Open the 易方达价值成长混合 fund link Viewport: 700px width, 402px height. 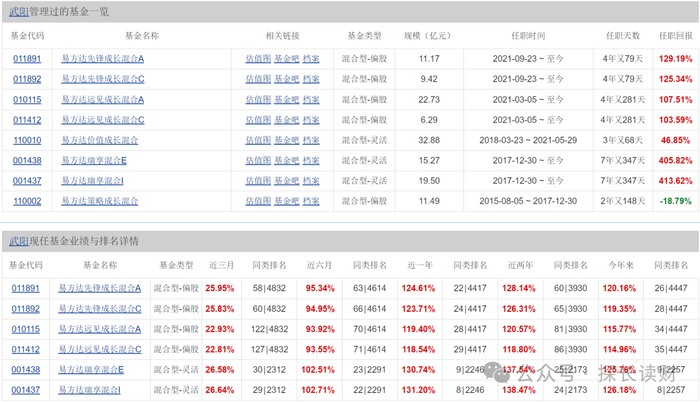[x=100, y=140]
